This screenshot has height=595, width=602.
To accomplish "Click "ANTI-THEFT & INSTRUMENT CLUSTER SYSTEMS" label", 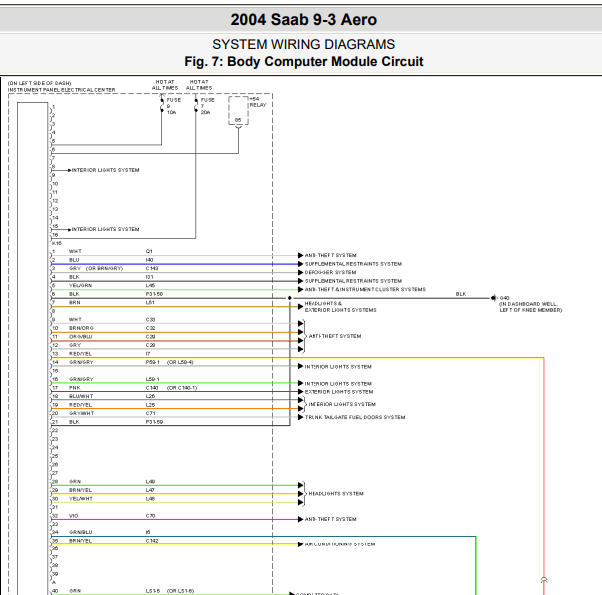I will click(x=365, y=289).
